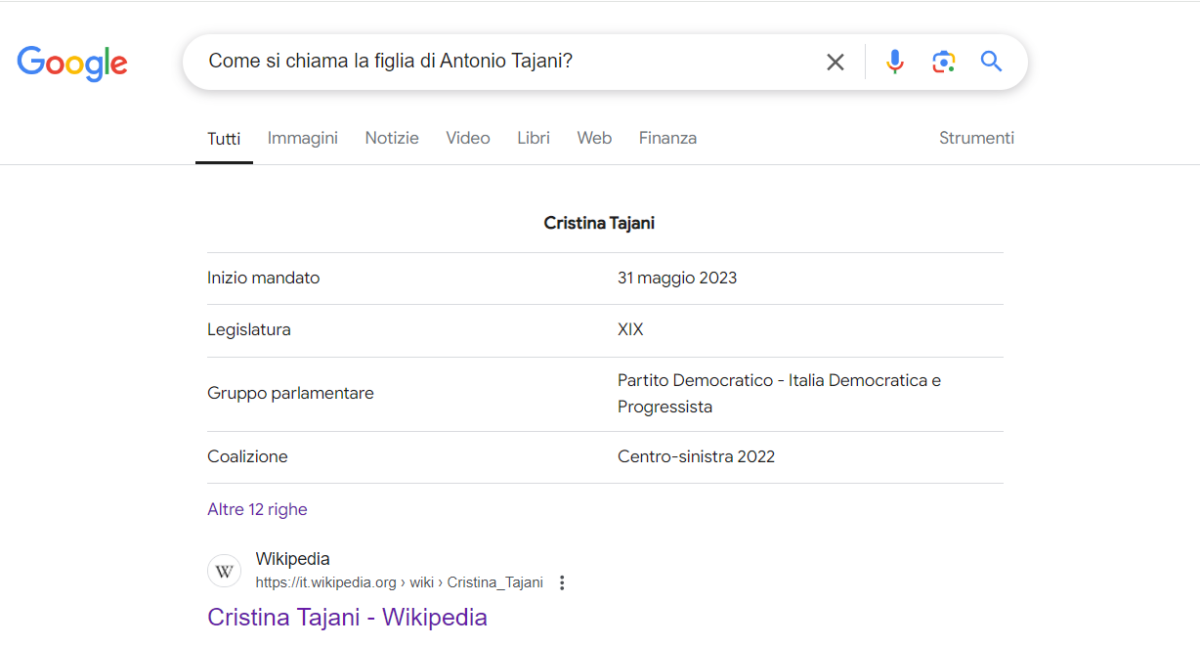Viewport: 1200px width, 645px height.
Task: Click the it.wikipedia.org result URL
Action: [399, 582]
